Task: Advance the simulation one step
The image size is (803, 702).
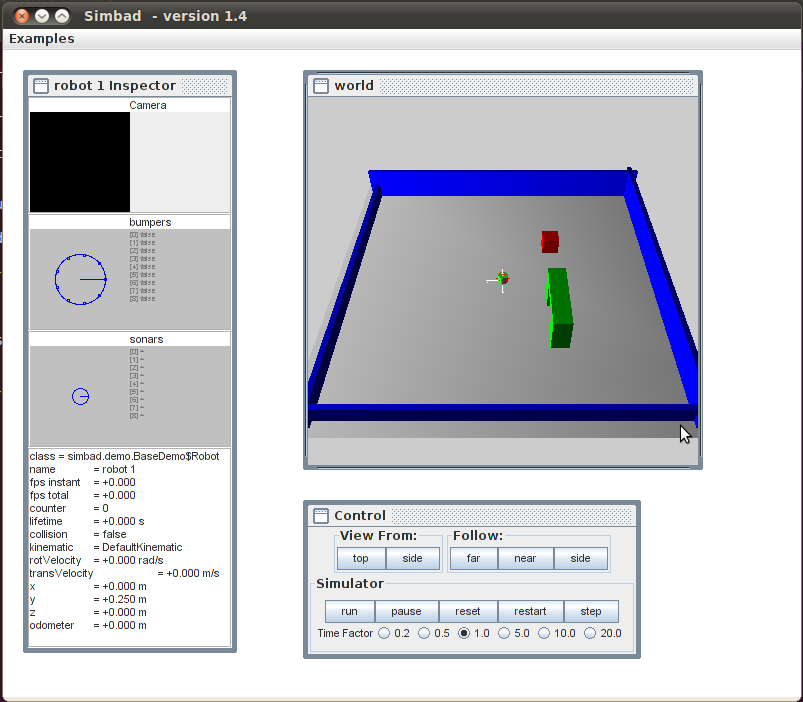Action: pos(591,611)
